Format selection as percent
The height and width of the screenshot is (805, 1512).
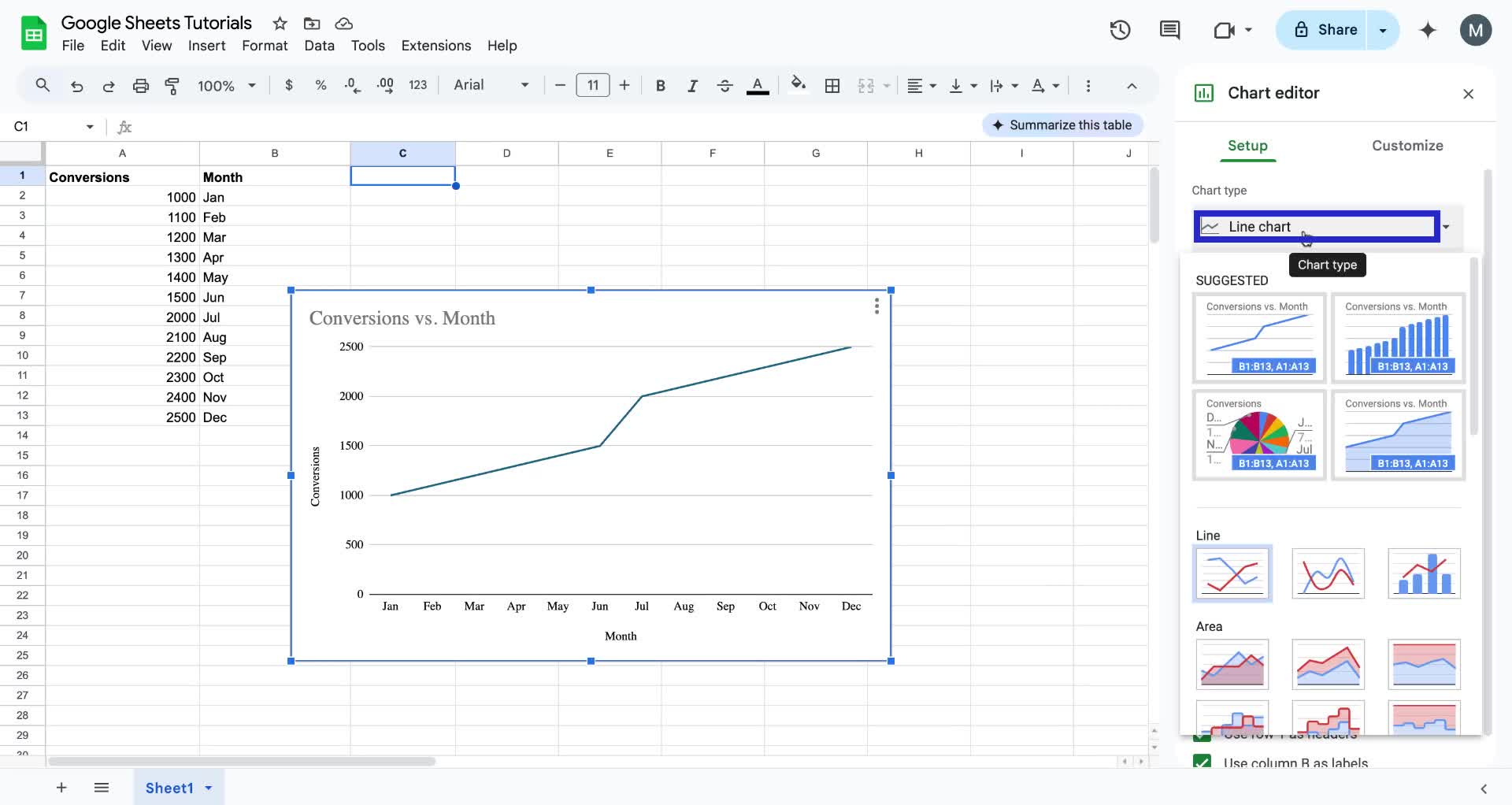tap(321, 85)
